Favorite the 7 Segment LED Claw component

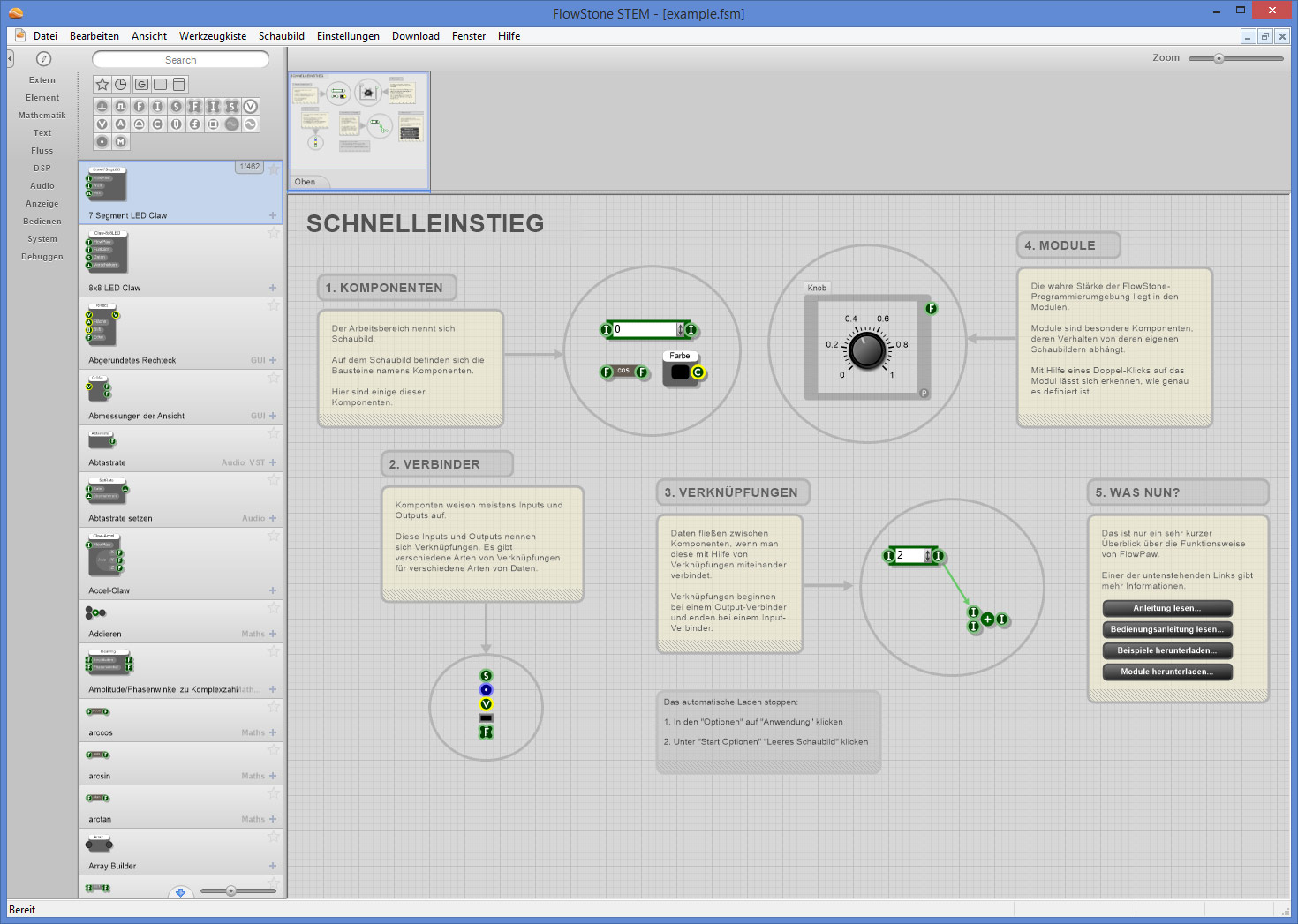pos(274,169)
